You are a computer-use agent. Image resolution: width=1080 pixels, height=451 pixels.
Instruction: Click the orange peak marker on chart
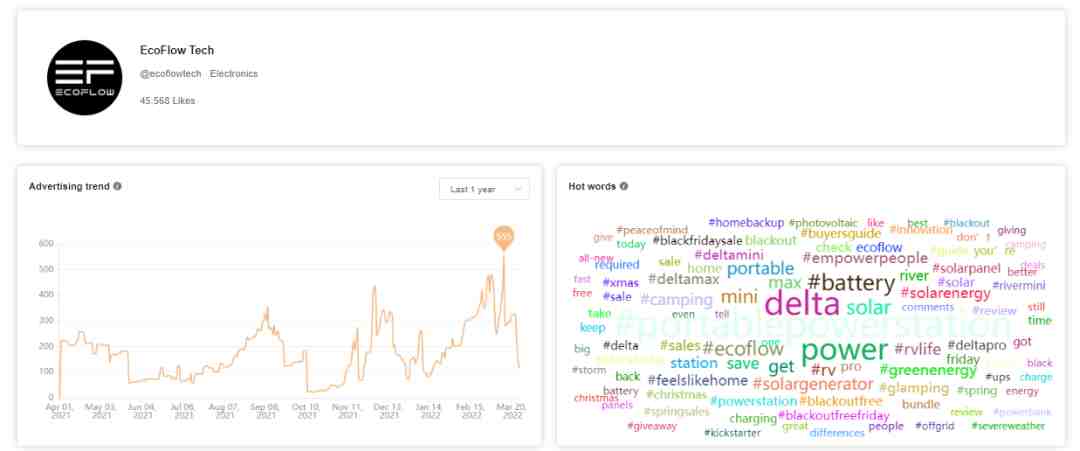tap(503, 237)
